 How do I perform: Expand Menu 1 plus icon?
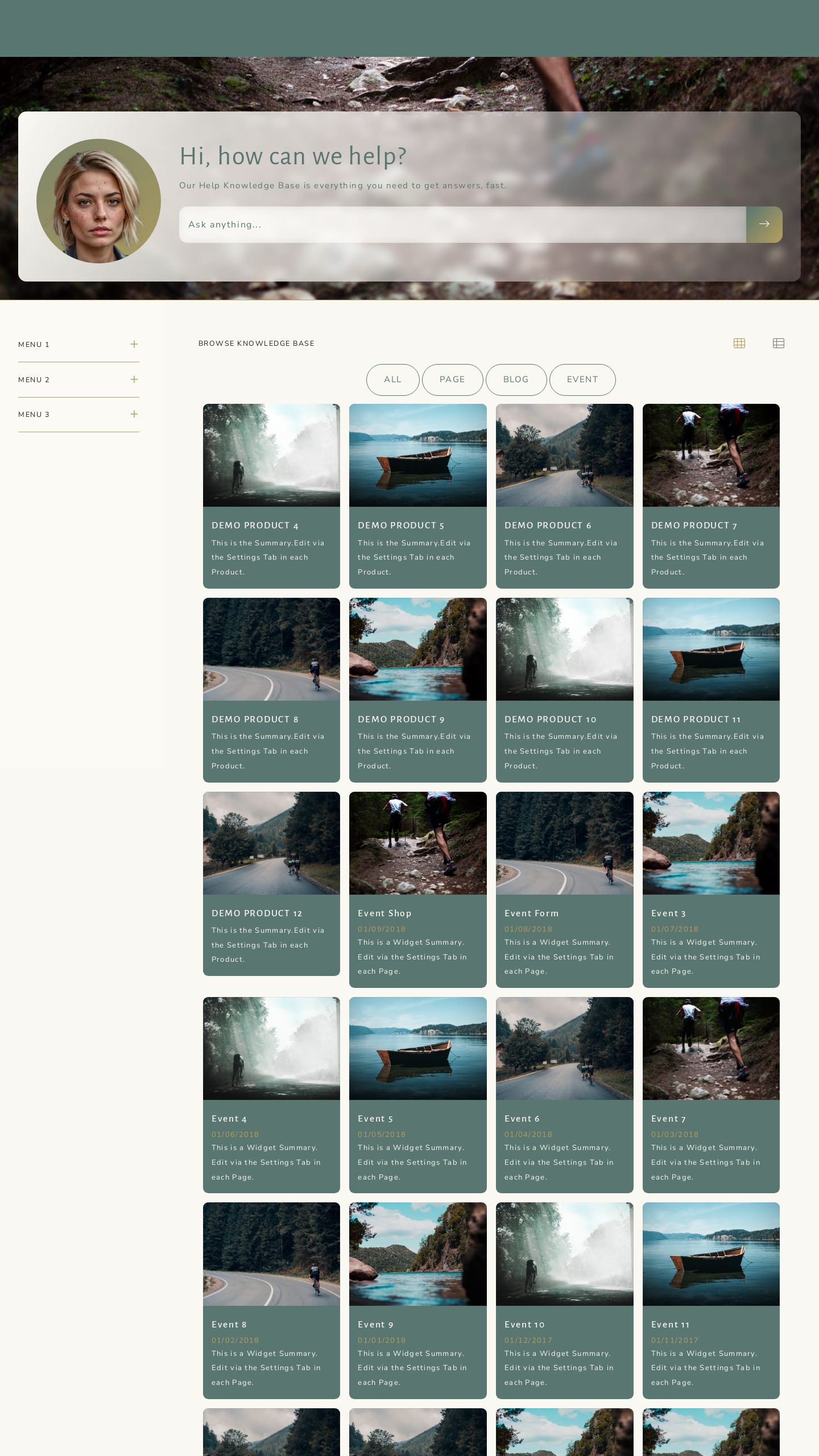(x=134, y=344)
